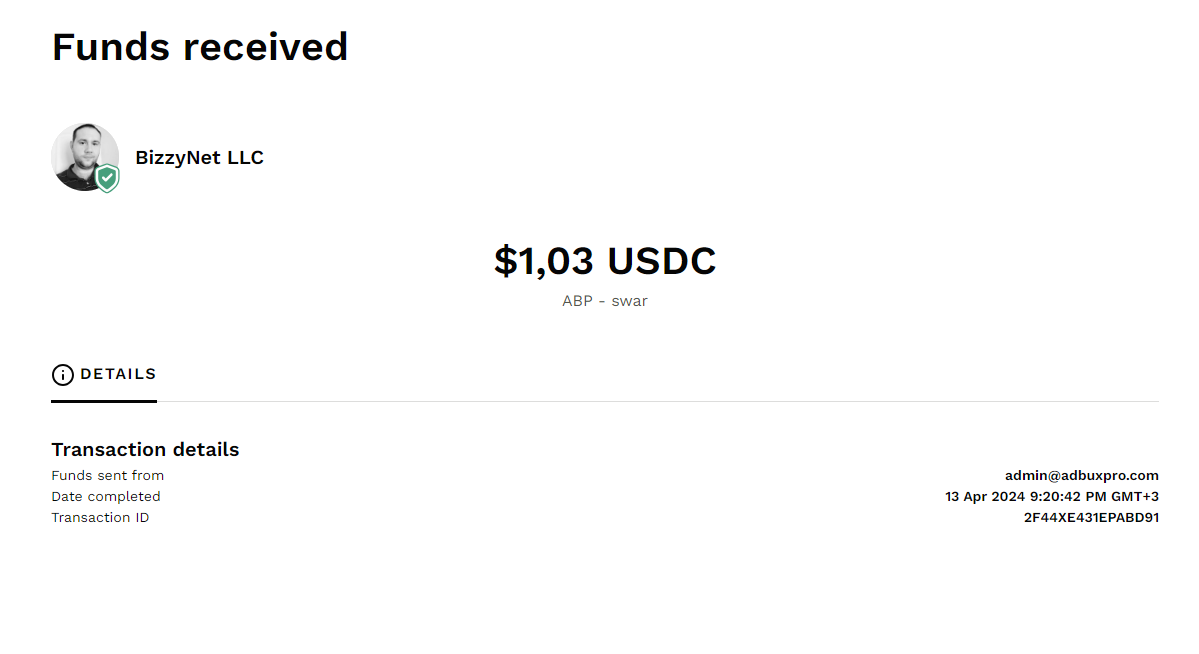Click the admin@adbuxpro.com sender email
1199x654 pixels.
pos(1081,476)
